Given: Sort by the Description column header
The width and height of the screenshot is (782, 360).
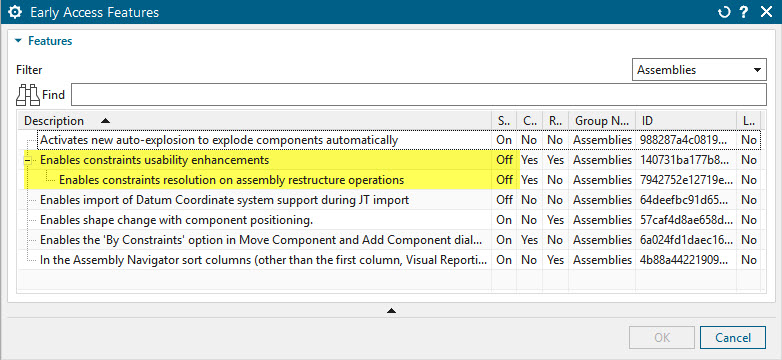Looking at the screenshot, I should tap(255, 121).
